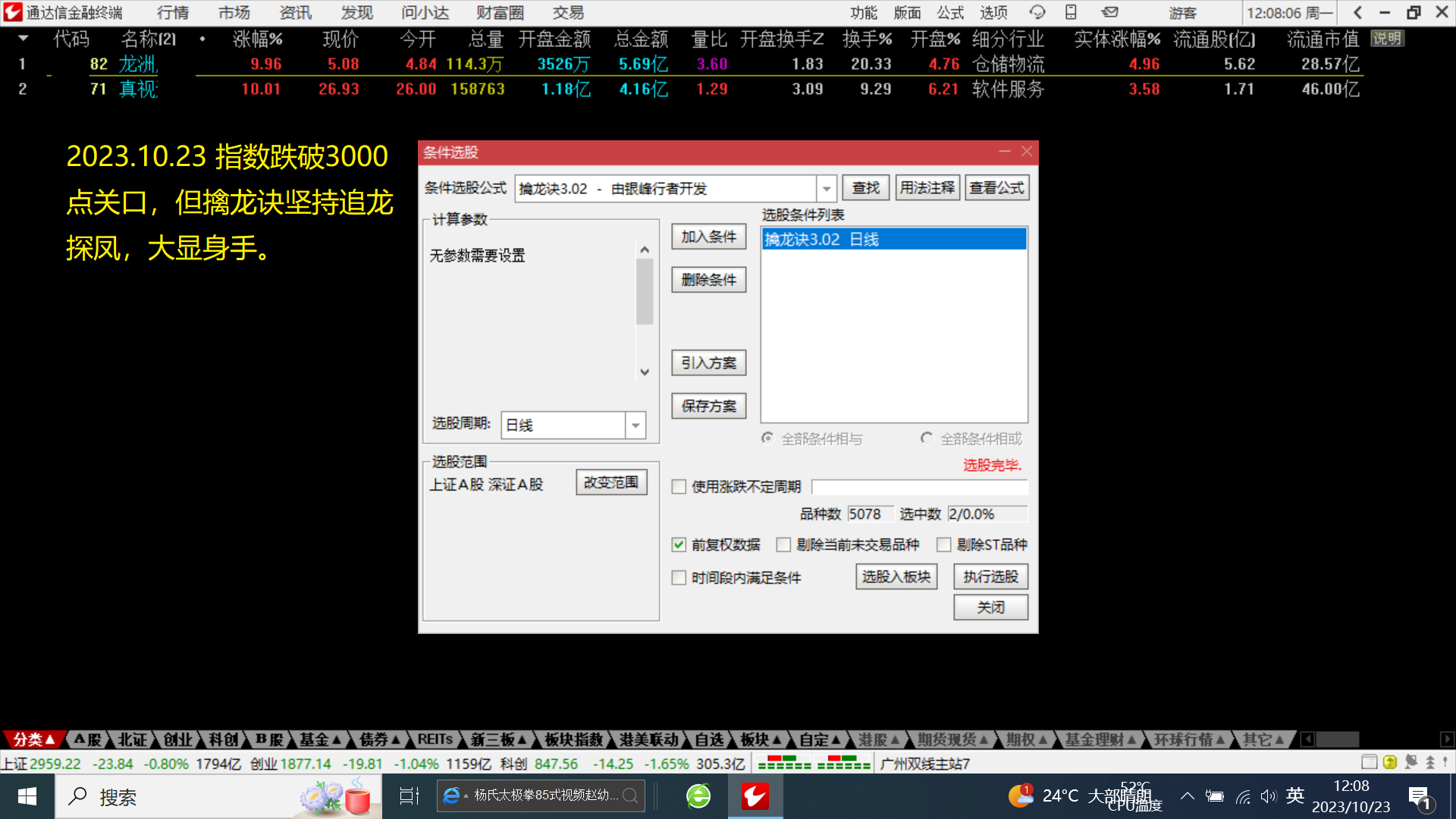The width and height of the screenshot is (1456, 819).
Task: Click the headset support icon in title bar
Action: pos(1037,12)
